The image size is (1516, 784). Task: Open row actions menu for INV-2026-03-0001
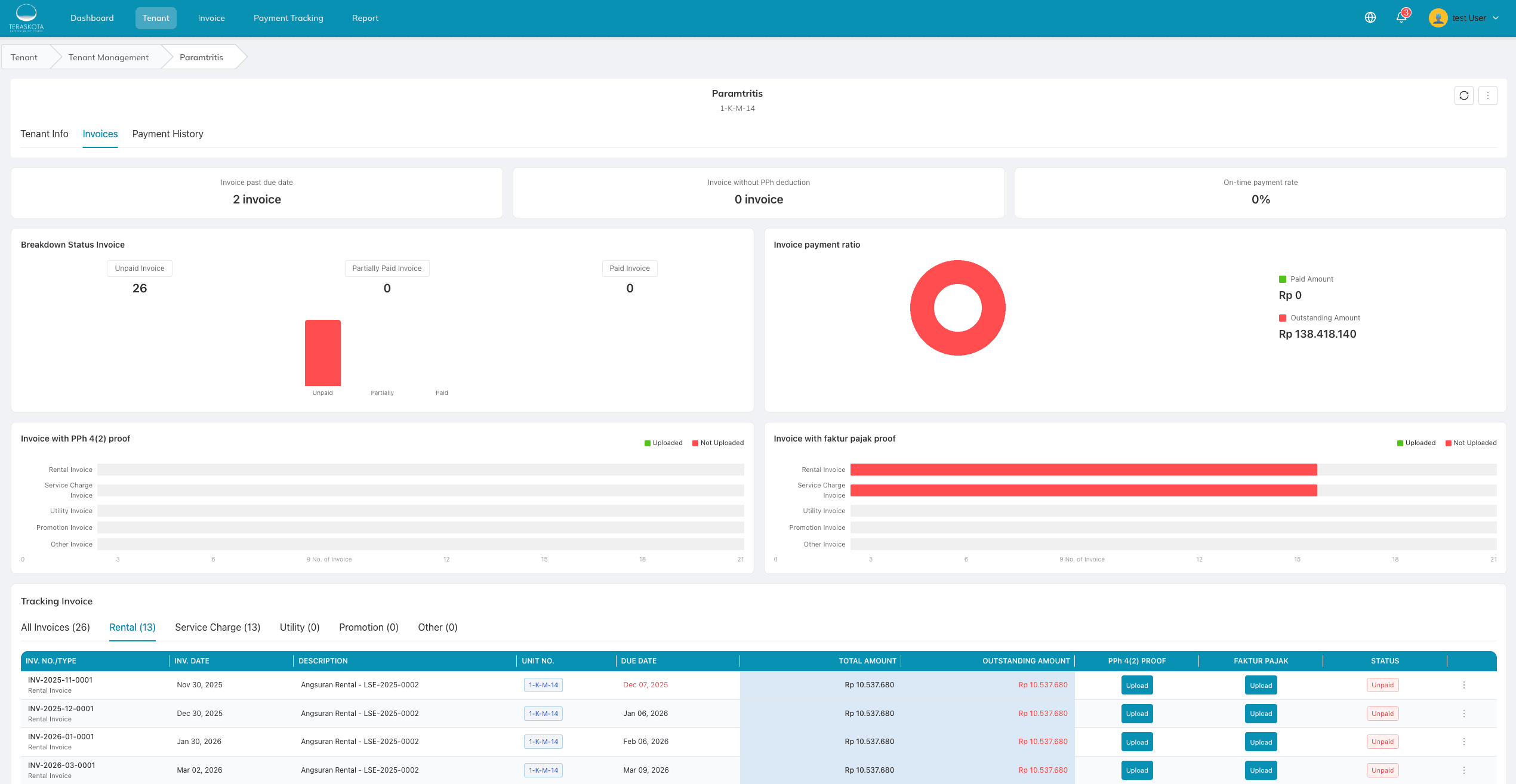[1463, 770]
